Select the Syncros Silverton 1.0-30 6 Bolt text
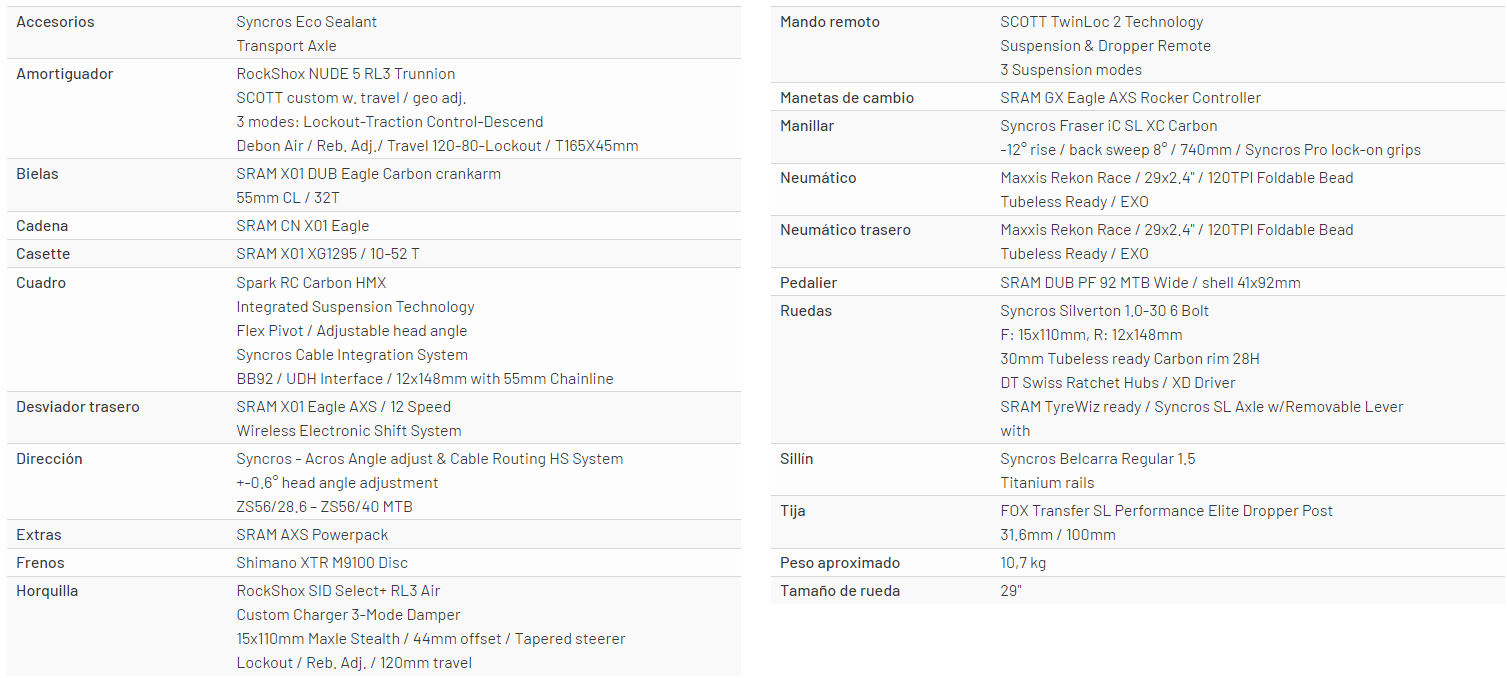 [x=1104, y=311]
